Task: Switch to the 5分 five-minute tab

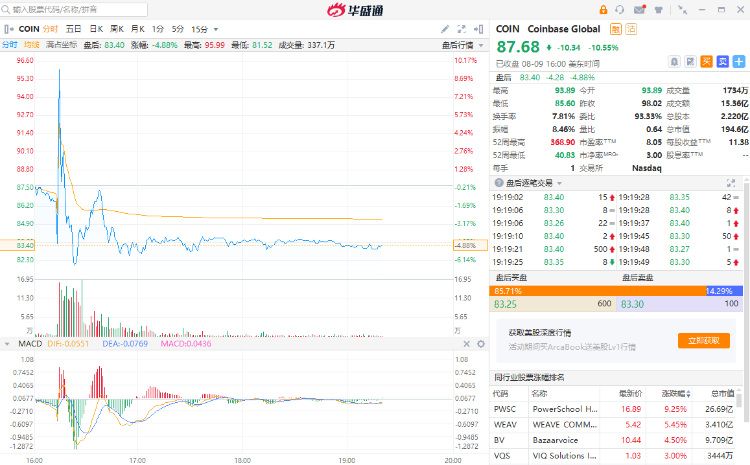Action: tap(177, 29)
